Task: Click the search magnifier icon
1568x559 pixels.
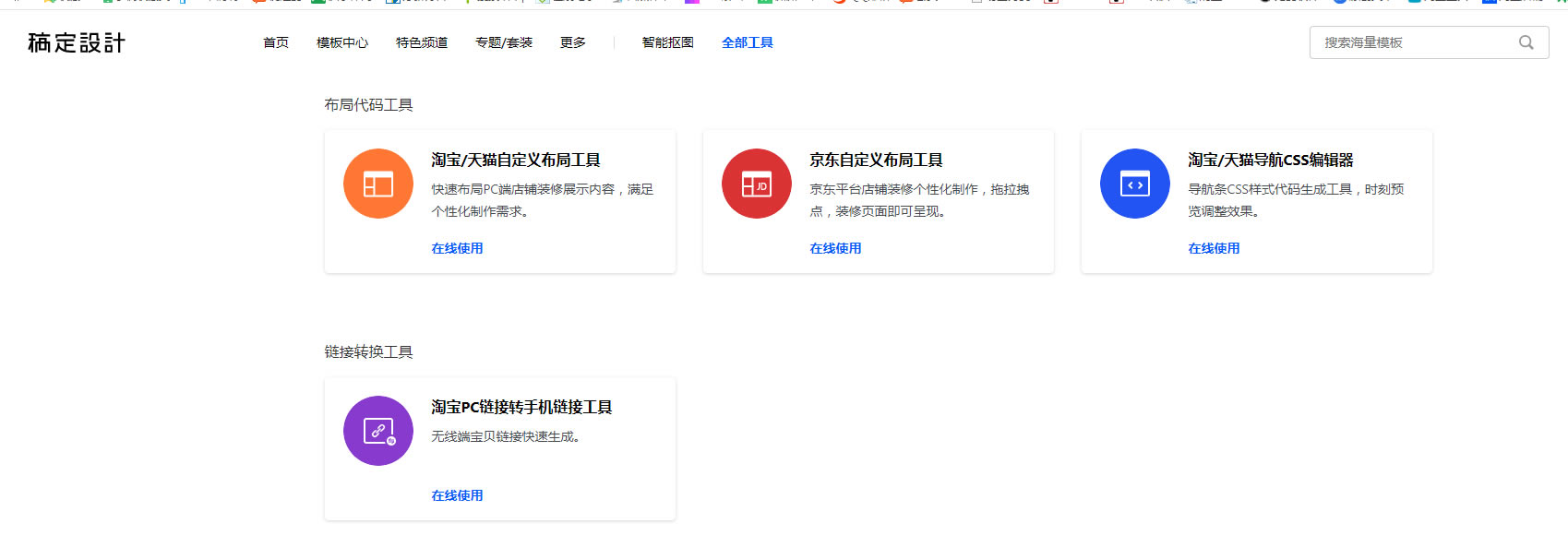Action: 1526,42
